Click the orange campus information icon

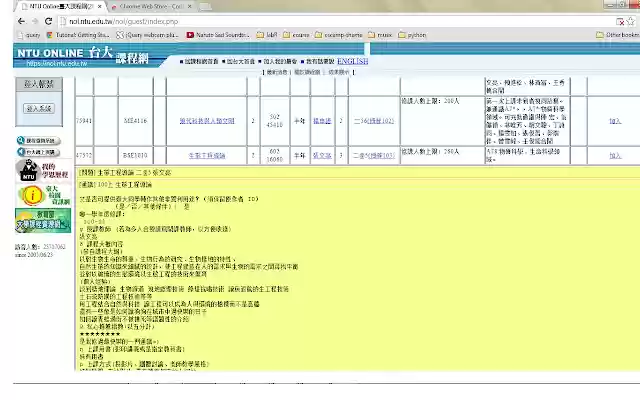tap(34, 195)
